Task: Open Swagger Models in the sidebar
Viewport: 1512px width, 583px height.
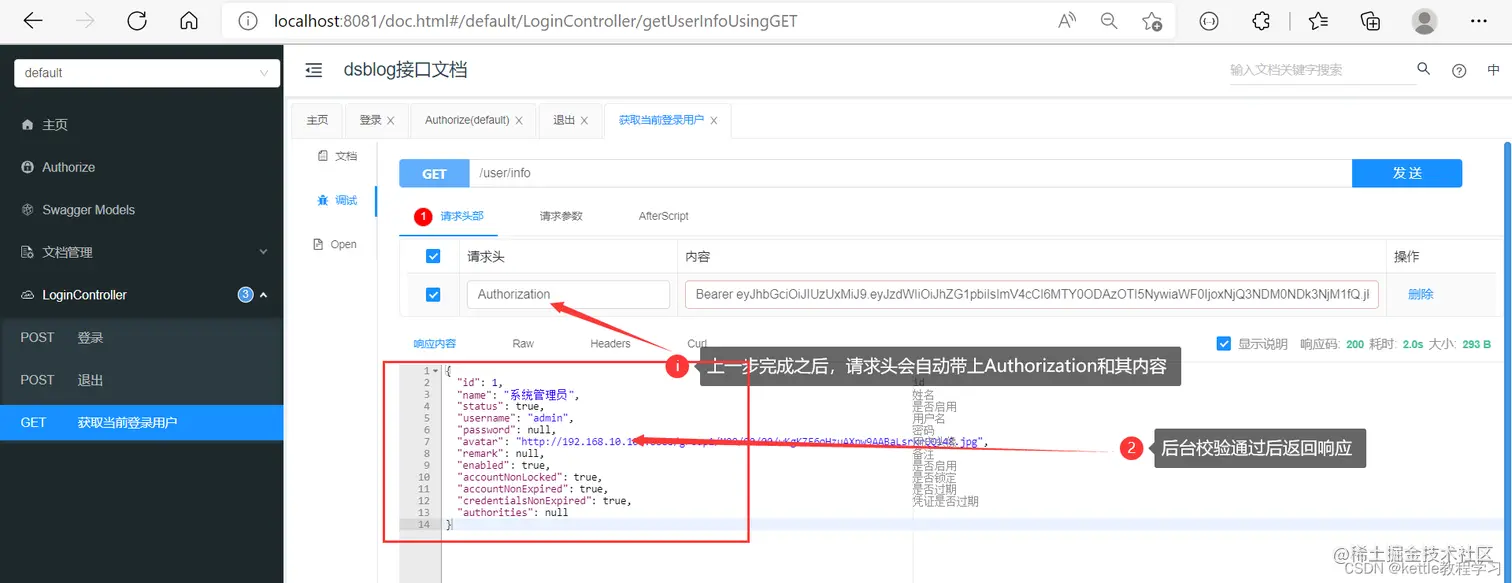Action: point(141,210)
